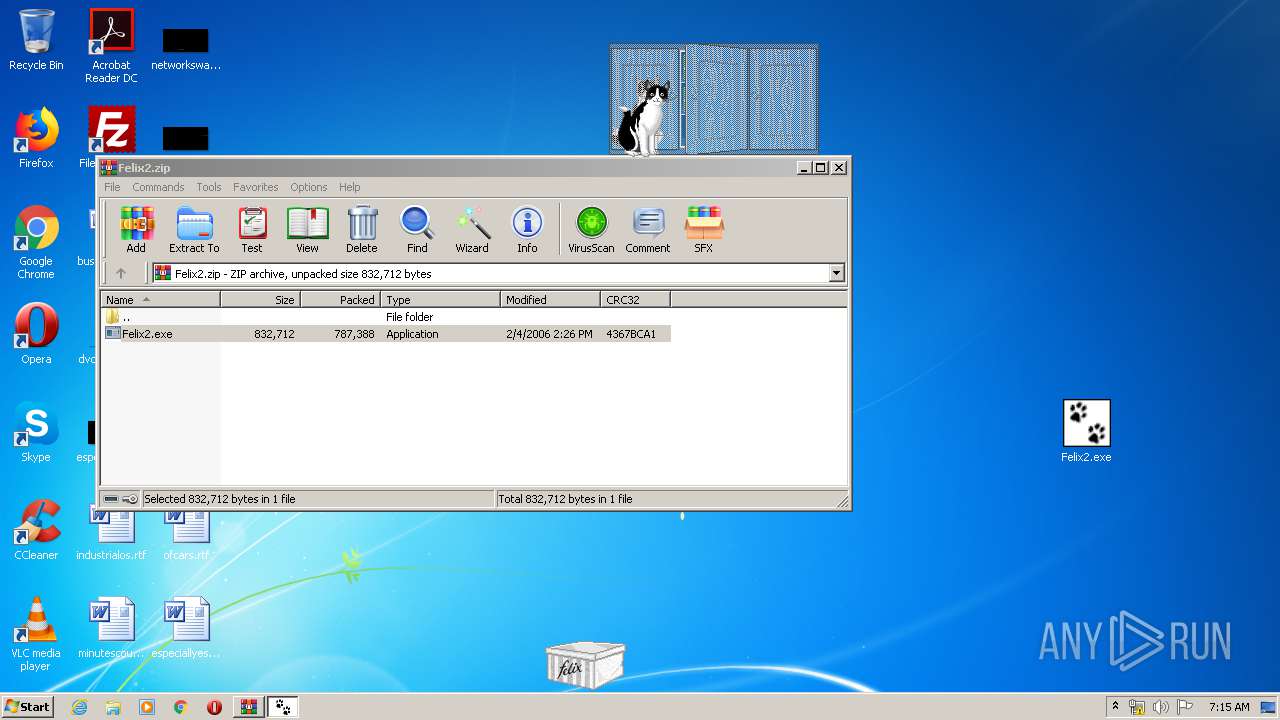Open the Google Chrome desktop icon
The image size is (1280, 720).
pos(36,242)
